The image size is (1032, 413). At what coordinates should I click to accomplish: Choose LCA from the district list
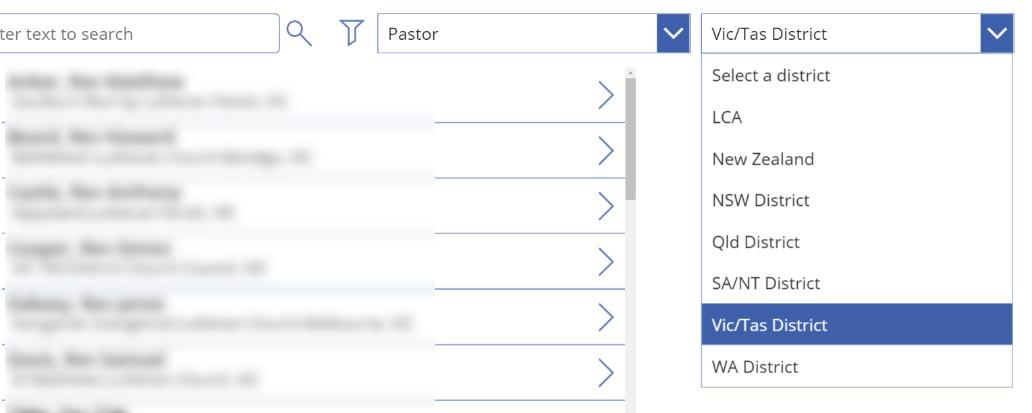[x=857, y=117]
